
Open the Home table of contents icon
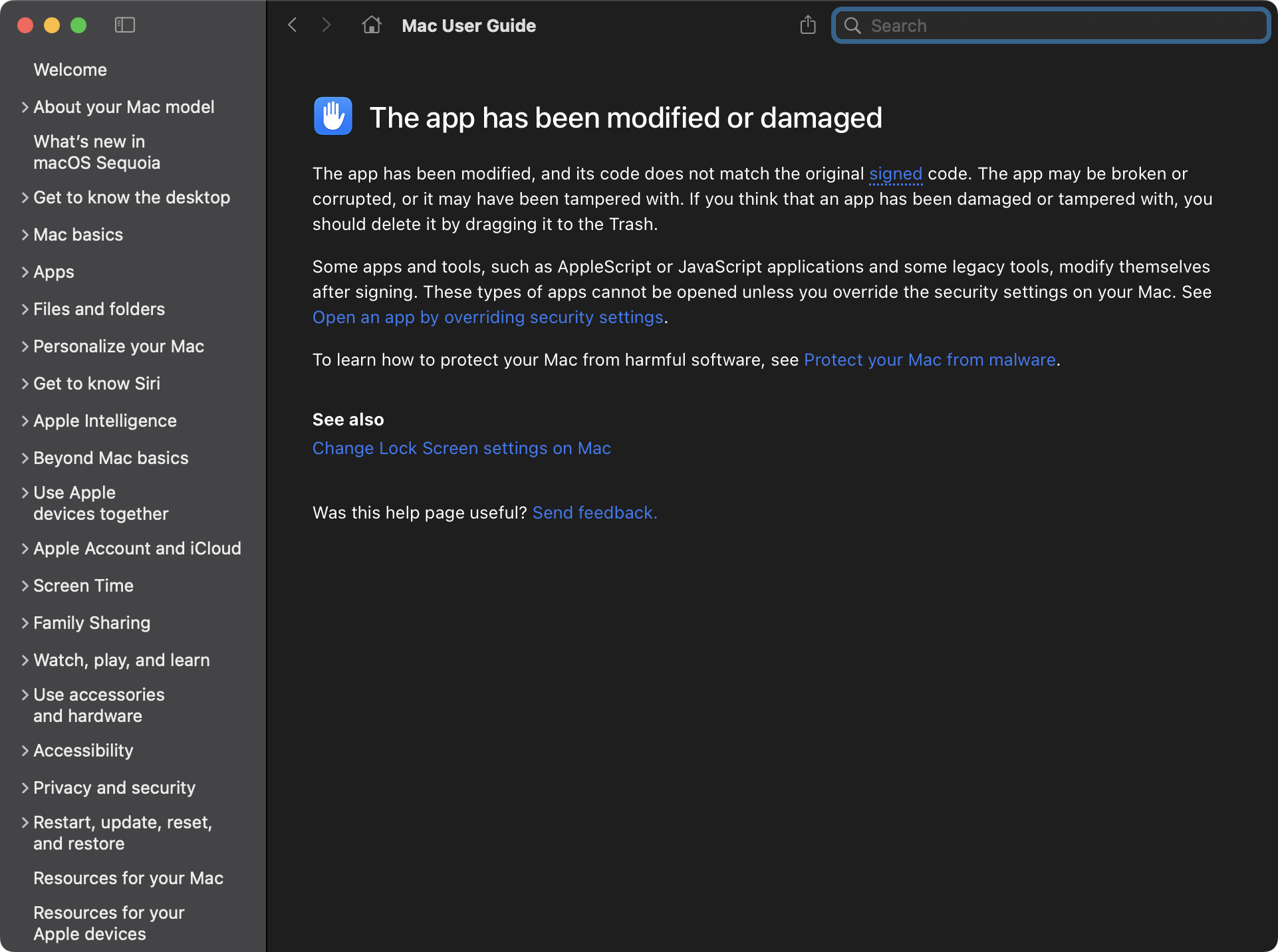[x=372, y=25]
